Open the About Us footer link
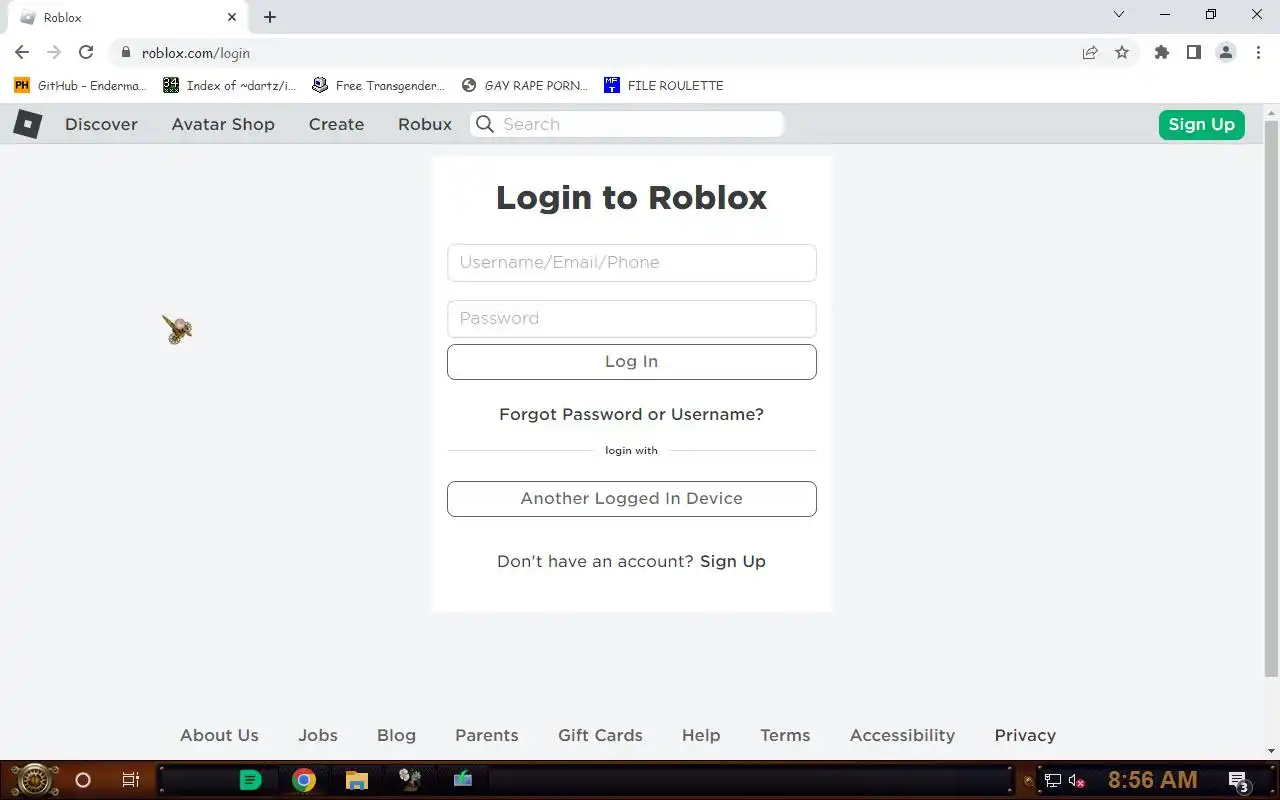1280x800 pixels. (219, 735)
